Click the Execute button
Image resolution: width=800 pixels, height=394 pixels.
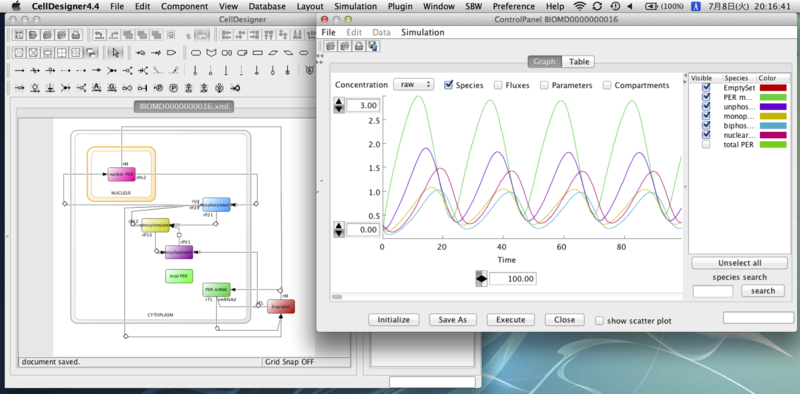511,320
